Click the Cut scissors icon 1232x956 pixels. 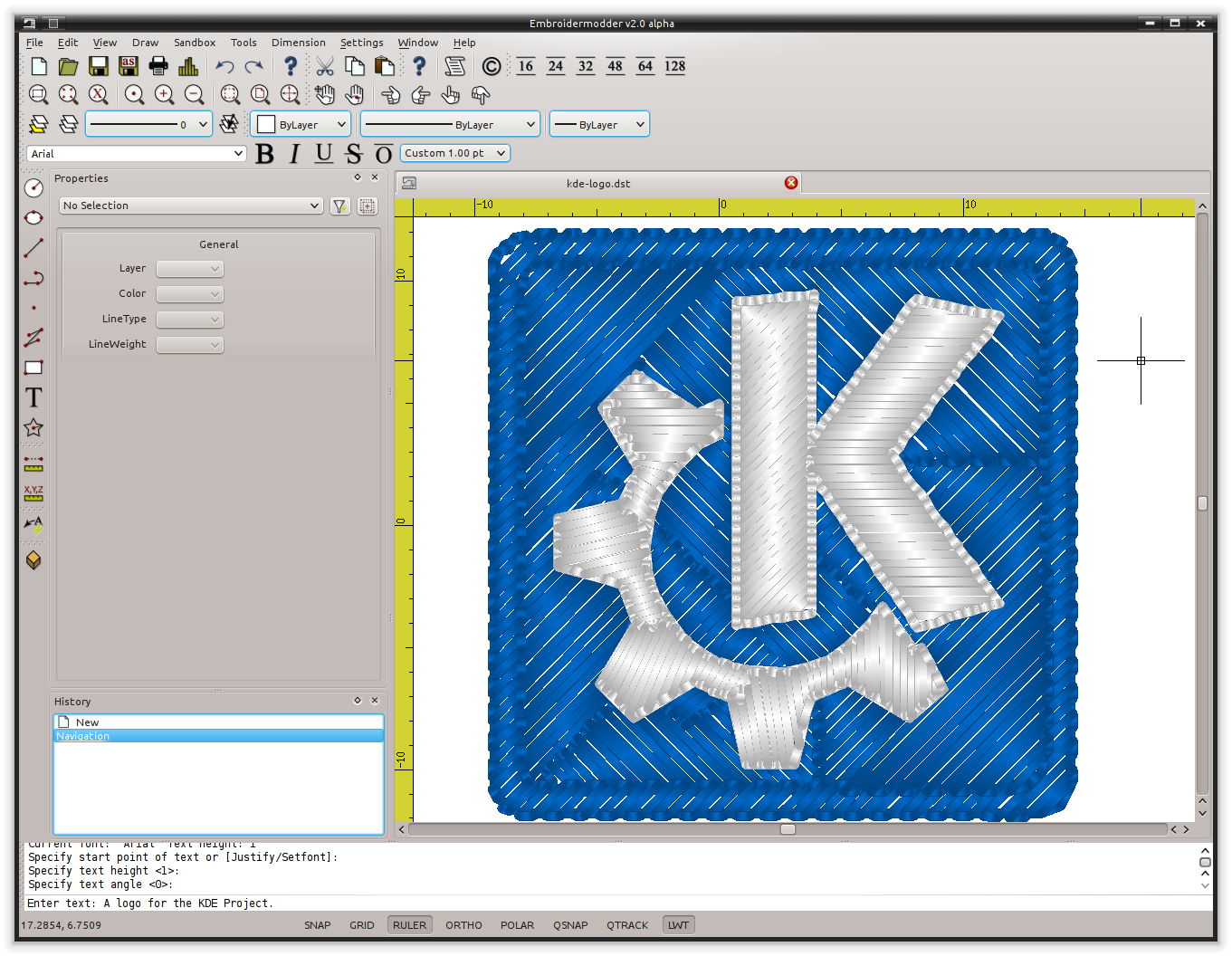click(325, 66)
